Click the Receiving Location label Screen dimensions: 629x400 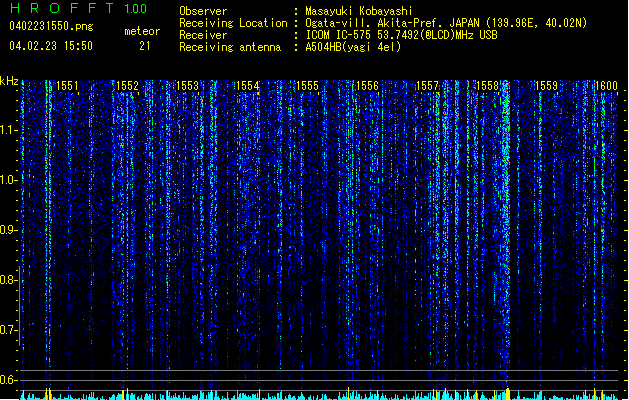[233, 23]
